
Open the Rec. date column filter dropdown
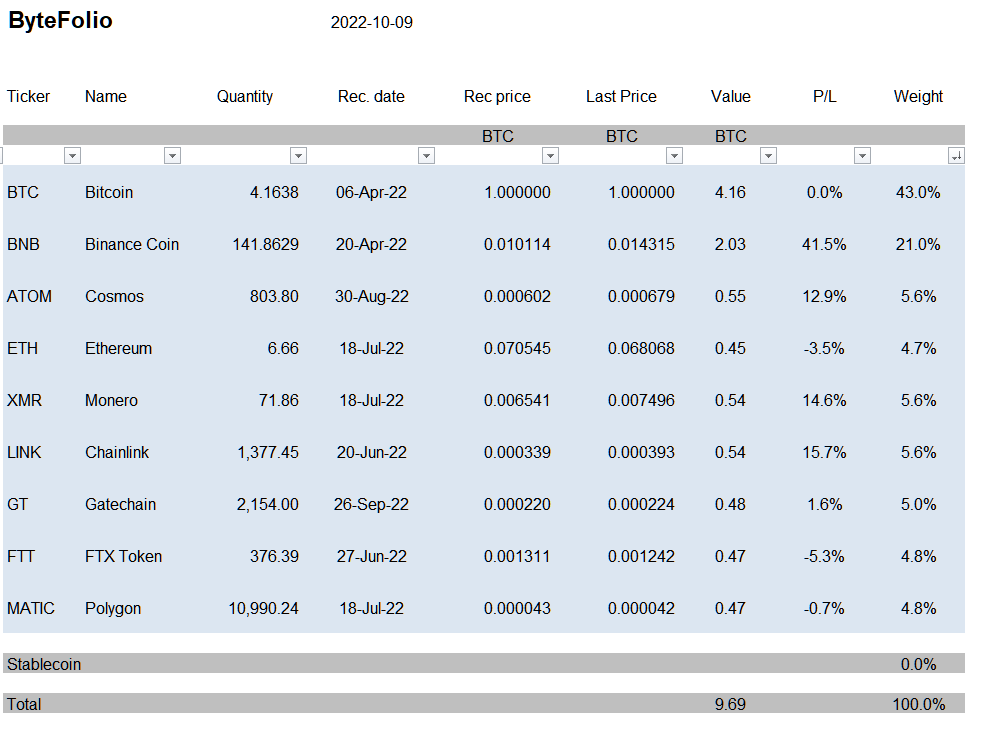point(426,156)
